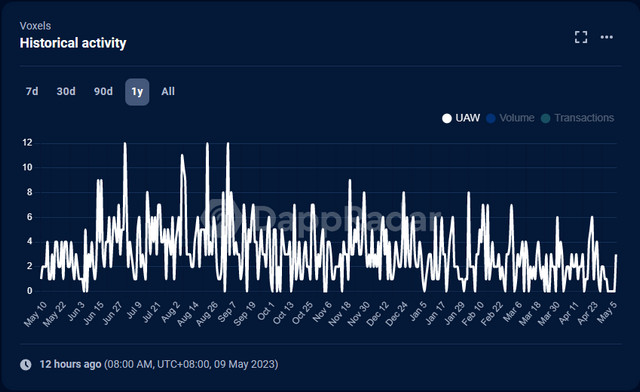Click the Dec 24 x-axis label
Viewport: 640px width, 392px height.
click(x=397, y=314)
